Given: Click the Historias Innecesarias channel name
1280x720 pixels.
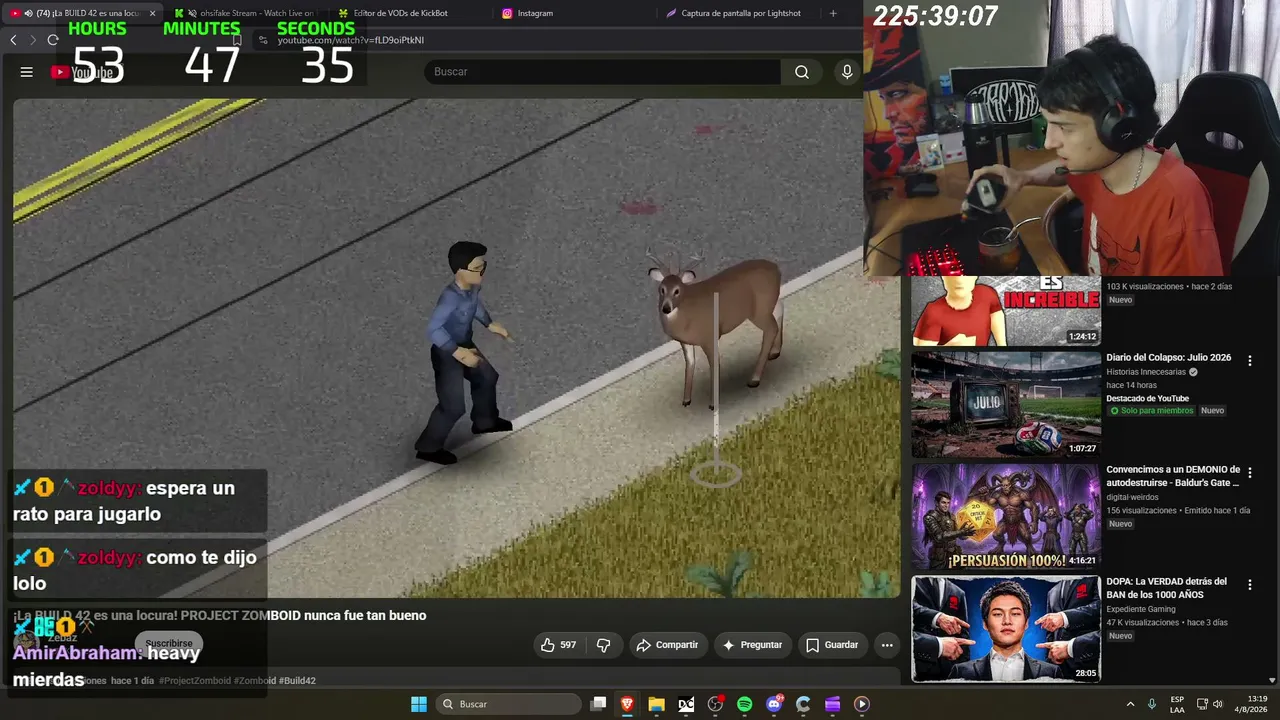Looking at the screenshot, I should pyautogui.click(x=1146, y=372).
